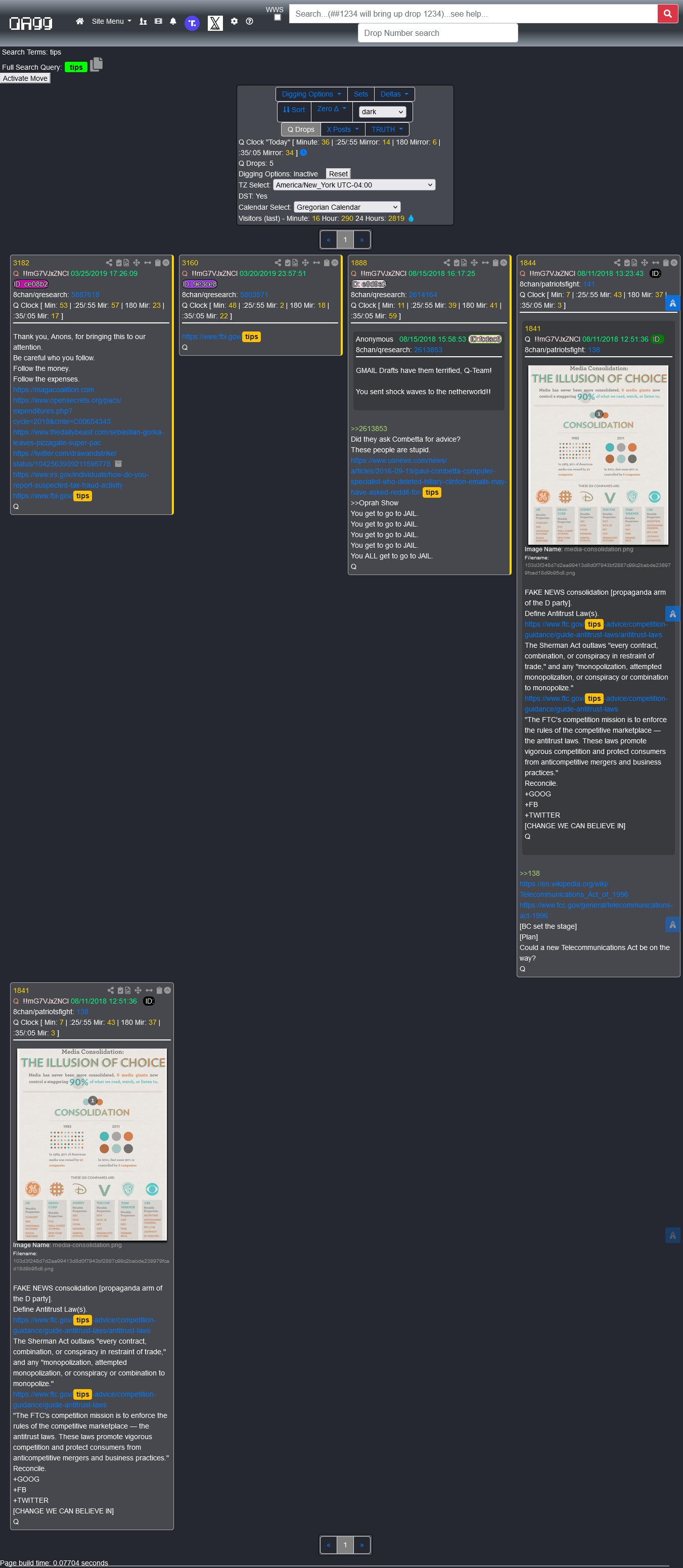This screenshot has height=1568, width=683.
Task: Click the purple Truth Social round icon
Action: point(192,23)
